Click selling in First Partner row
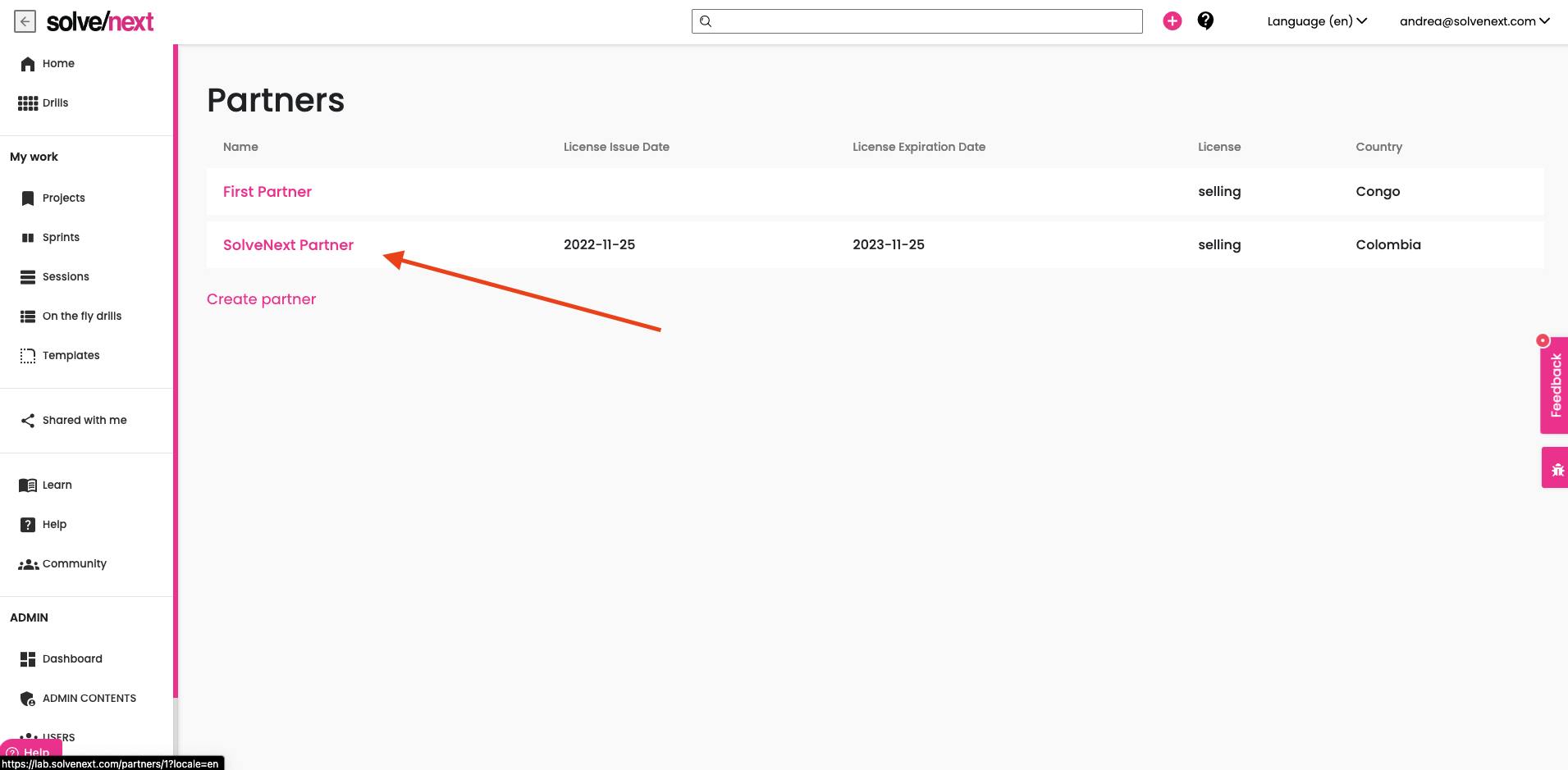Screen dimensions: 1568x770 pyautogui.click(x=1219, y=192)
